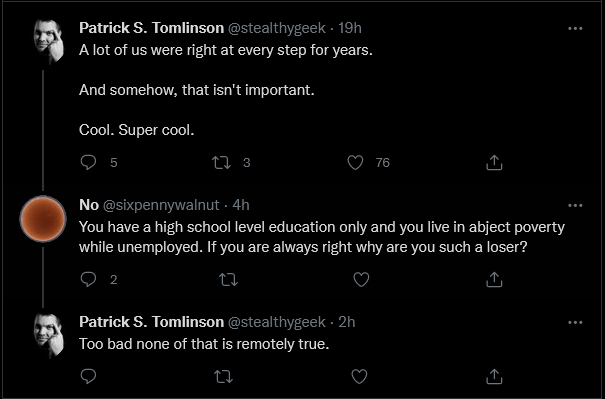
Task: Like the sixpennywalnut reply
Action: coord(361,279)
